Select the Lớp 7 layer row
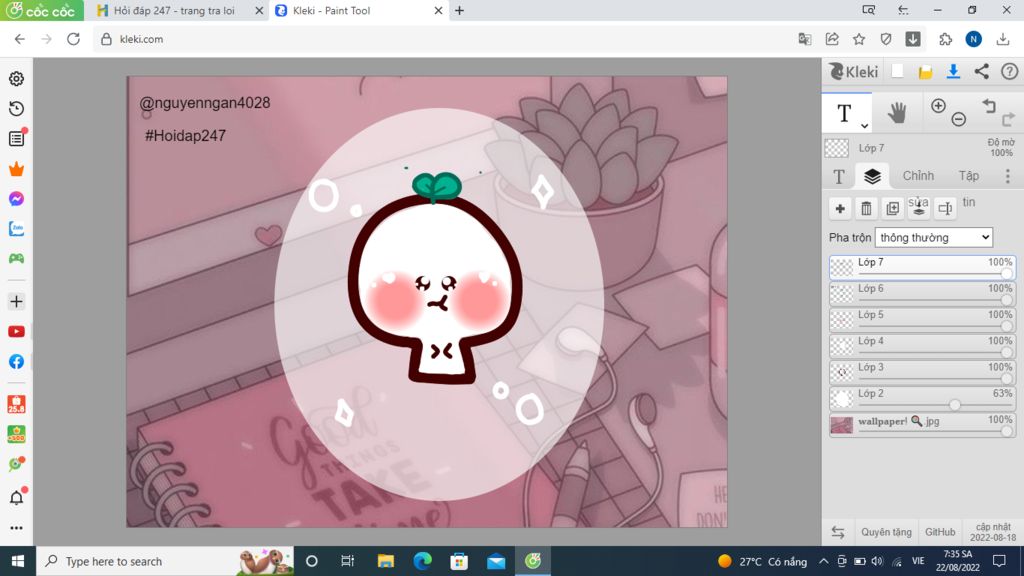Viewport: 1024px width, 576px height. click(x=922, y=268)
